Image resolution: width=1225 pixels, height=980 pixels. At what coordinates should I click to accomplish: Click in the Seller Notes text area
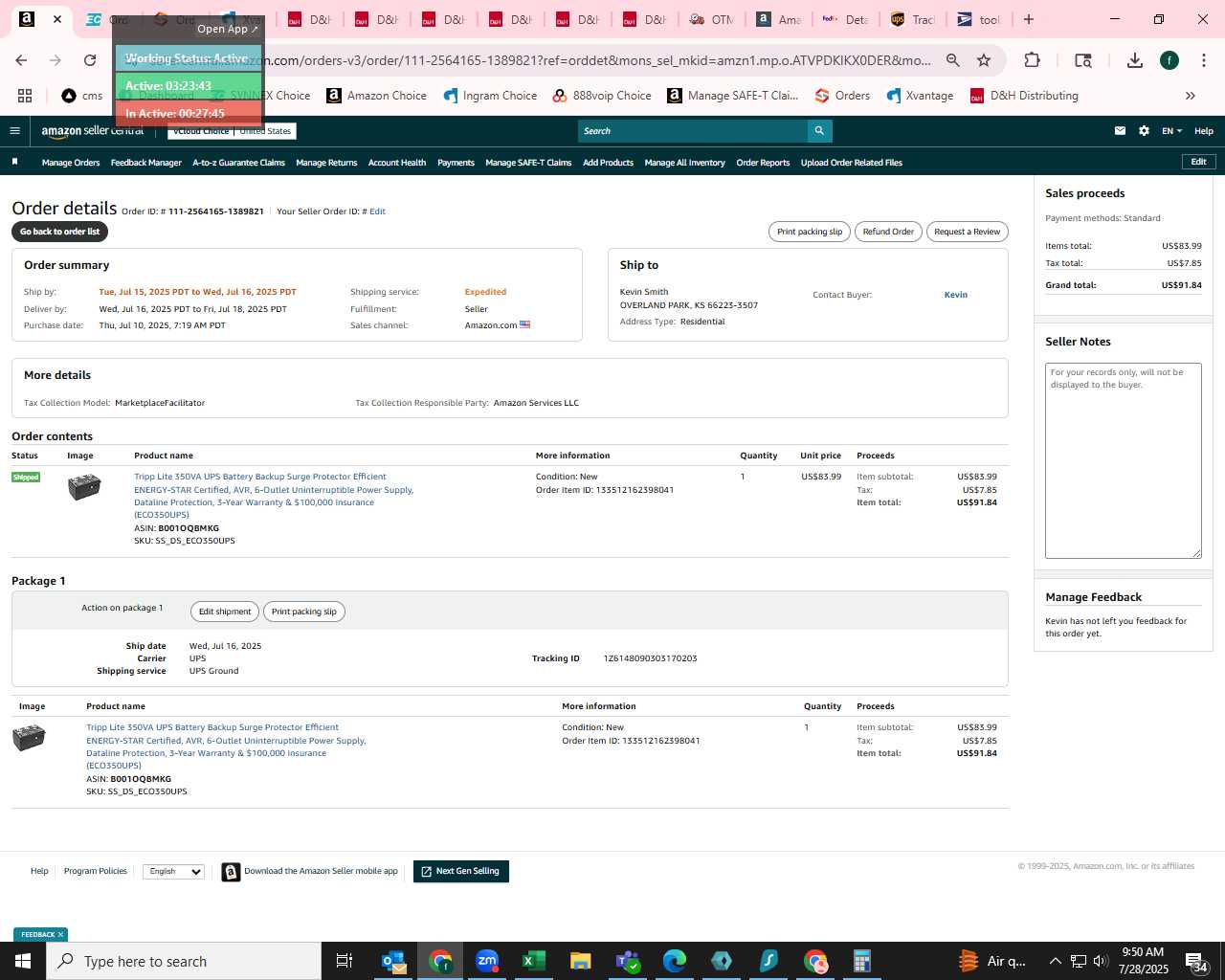[1123, 460]
